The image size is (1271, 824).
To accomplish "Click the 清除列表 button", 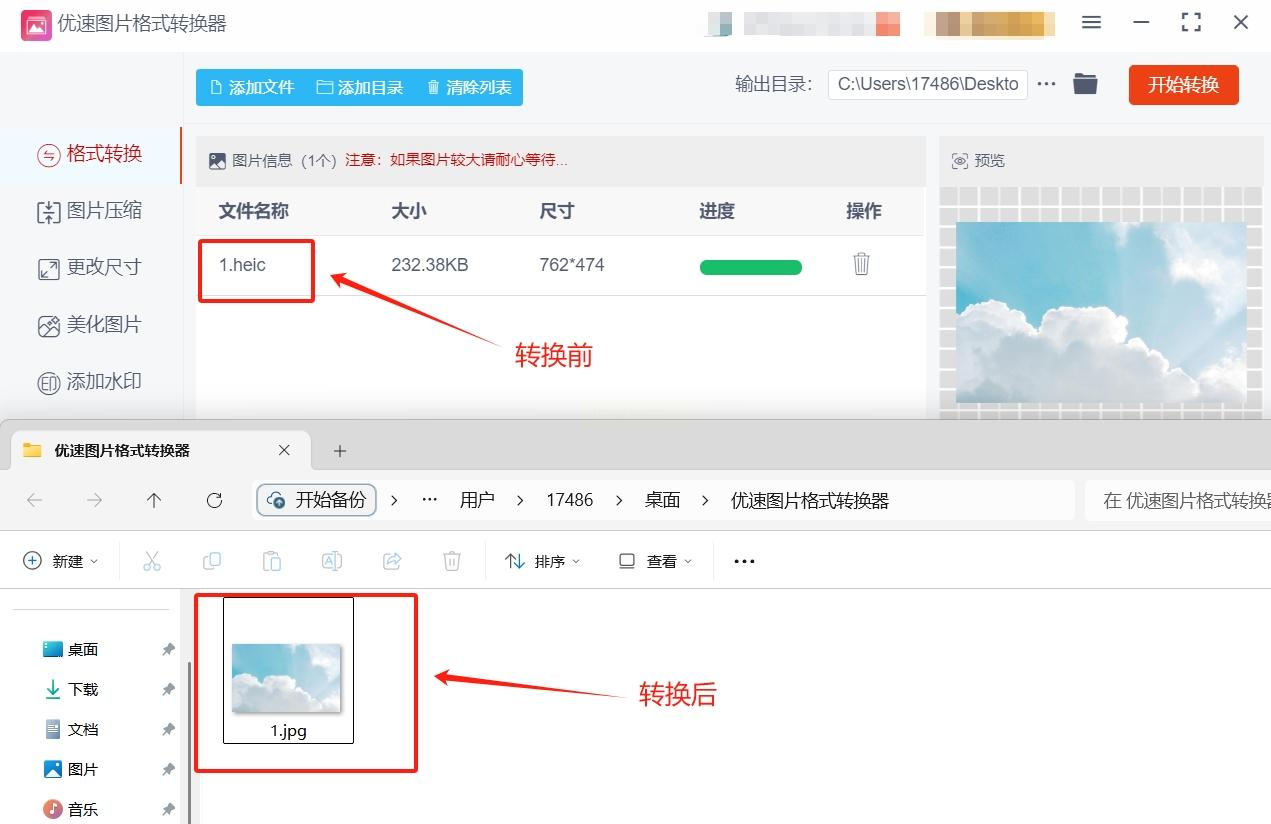I will coord(469,87).
